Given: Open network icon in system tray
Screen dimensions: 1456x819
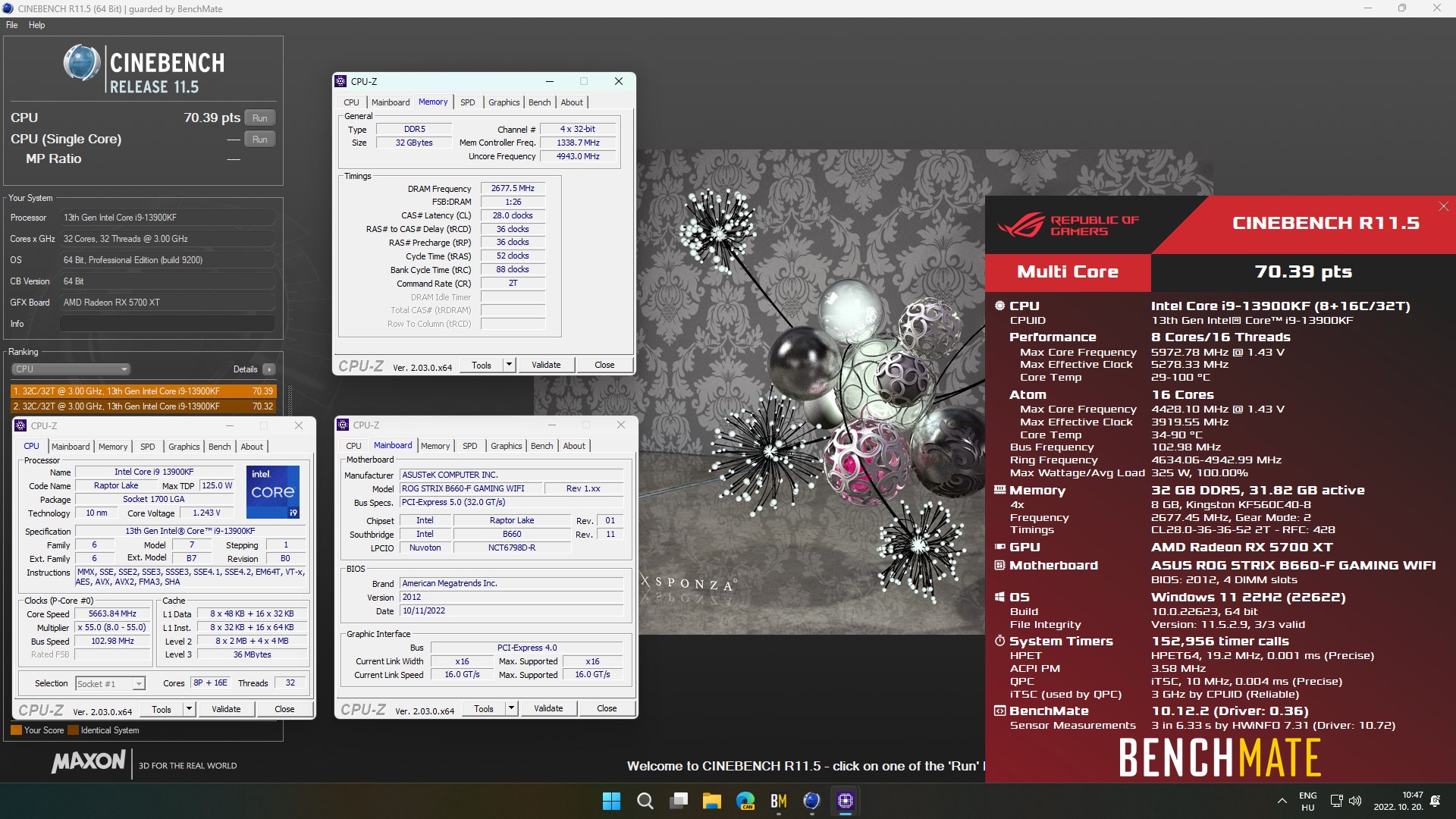Looking at the screenshot, I should click(x=1336, y=801).
